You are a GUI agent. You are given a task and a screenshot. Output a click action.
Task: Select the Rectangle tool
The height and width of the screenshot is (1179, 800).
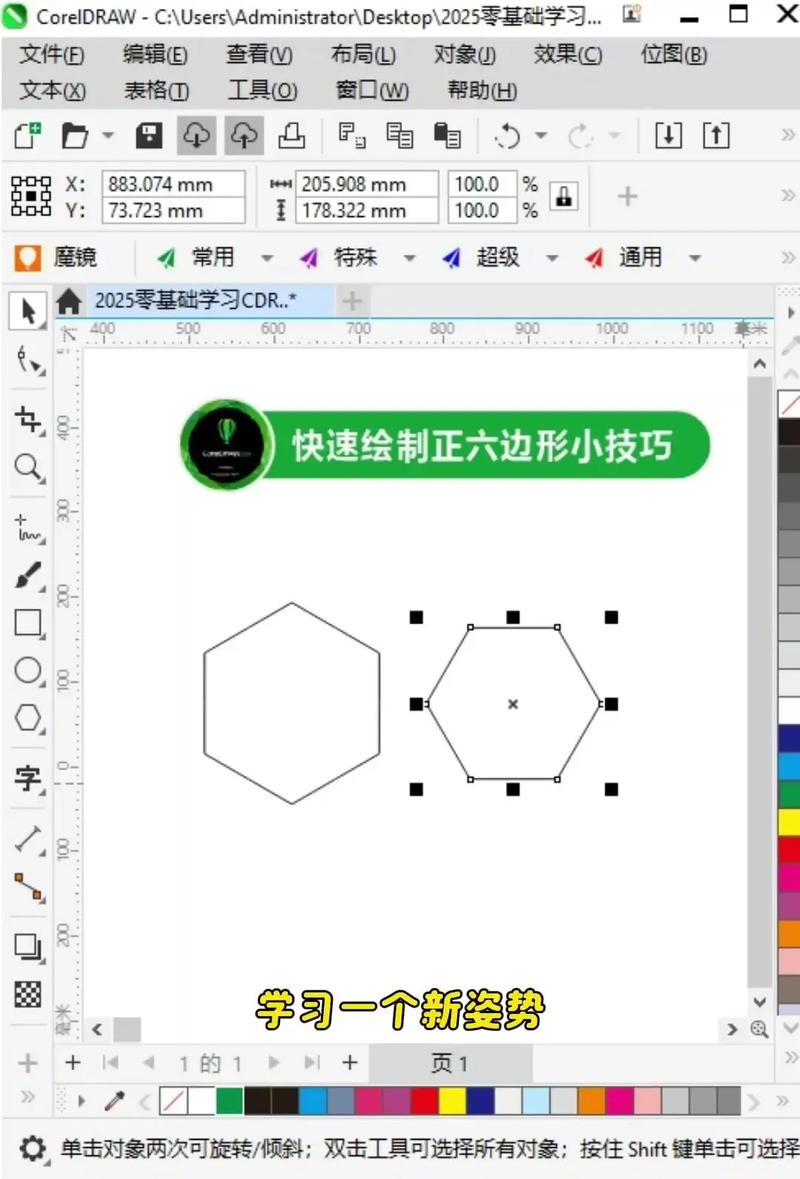[28, 623]
